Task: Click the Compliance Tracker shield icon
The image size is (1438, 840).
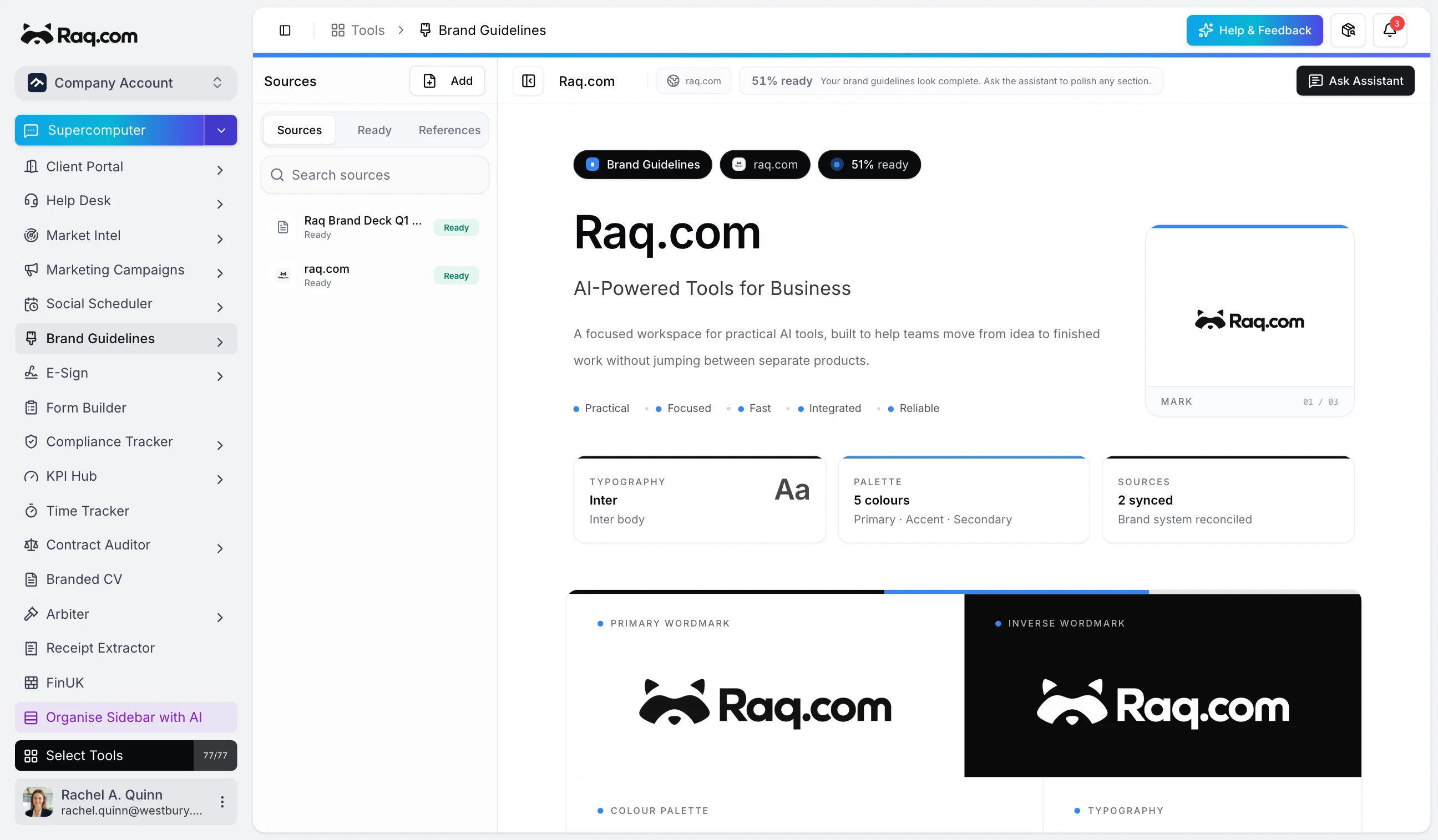Action: tap(31, 442)
